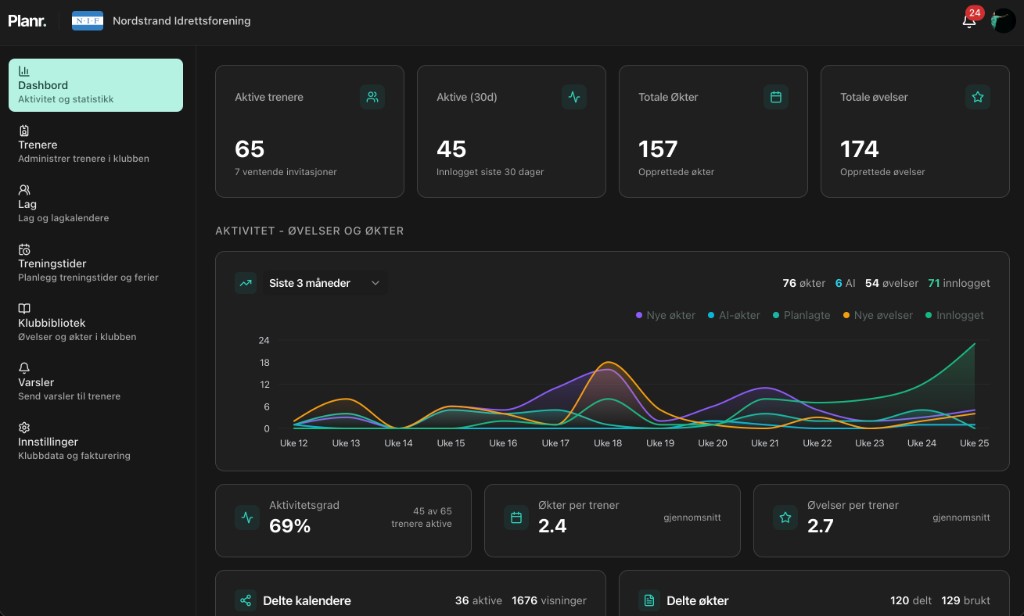Click the Nordstrand Idrettsforening club name
The image size is (1024, 616).
pyautogui.click(x=182, y=21)
